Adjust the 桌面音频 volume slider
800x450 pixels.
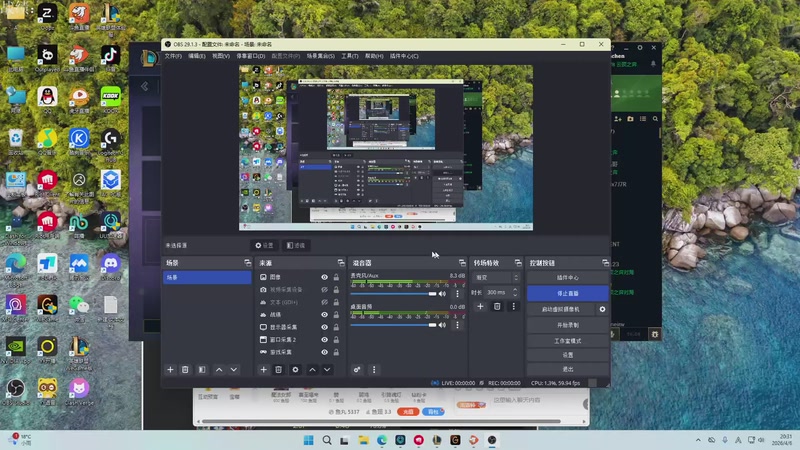coord(393,325)
